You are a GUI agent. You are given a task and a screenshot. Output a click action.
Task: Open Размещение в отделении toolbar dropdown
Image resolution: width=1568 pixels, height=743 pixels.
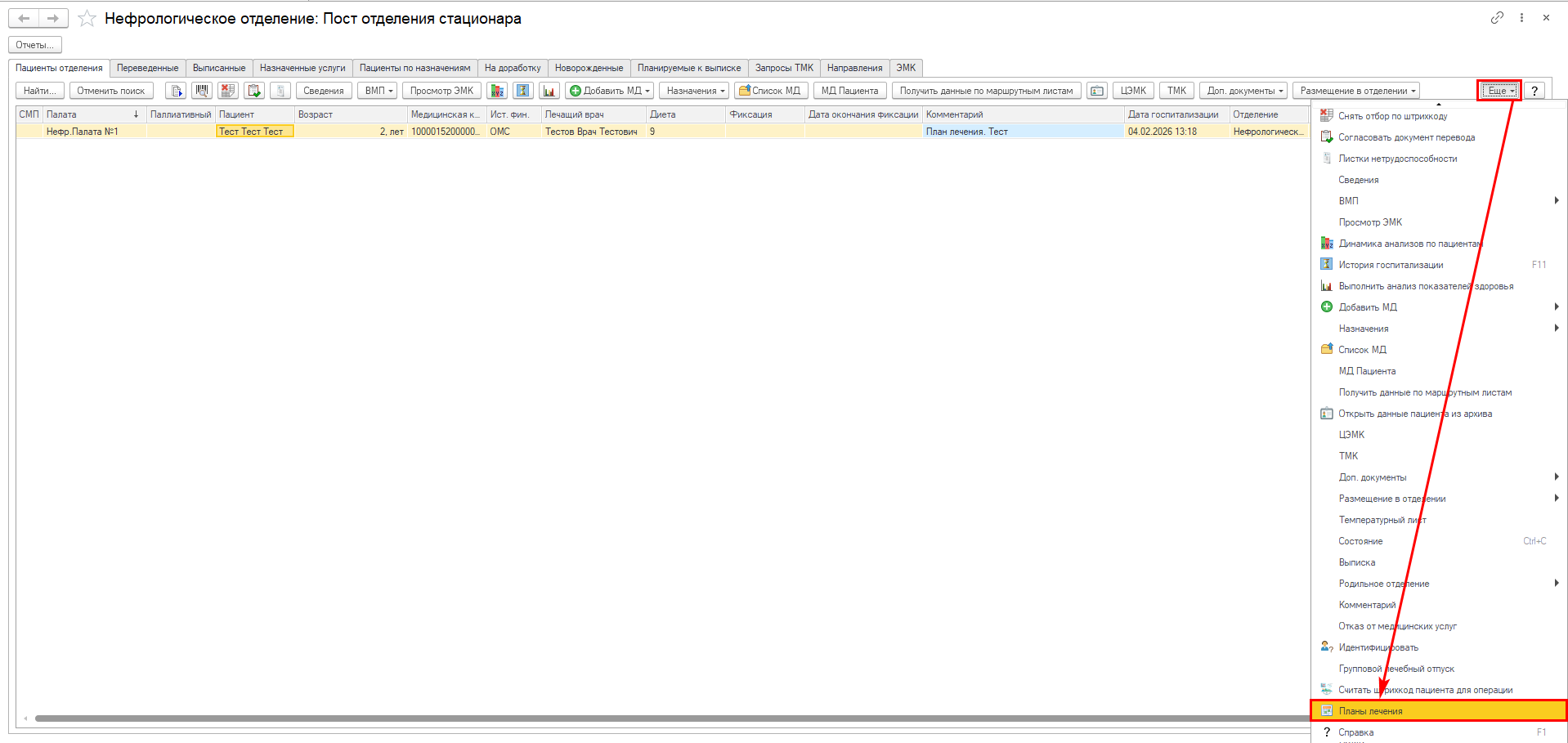coord(1357,91)
